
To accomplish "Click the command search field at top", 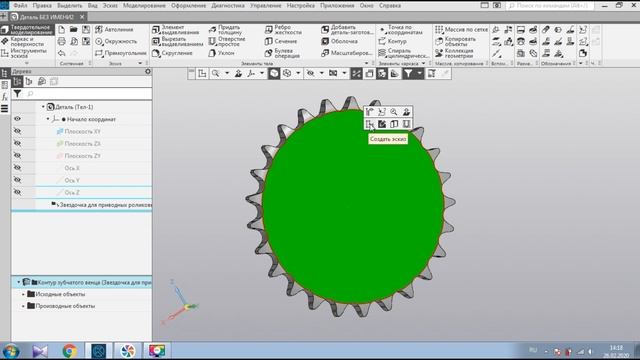I will pos(550,6).
